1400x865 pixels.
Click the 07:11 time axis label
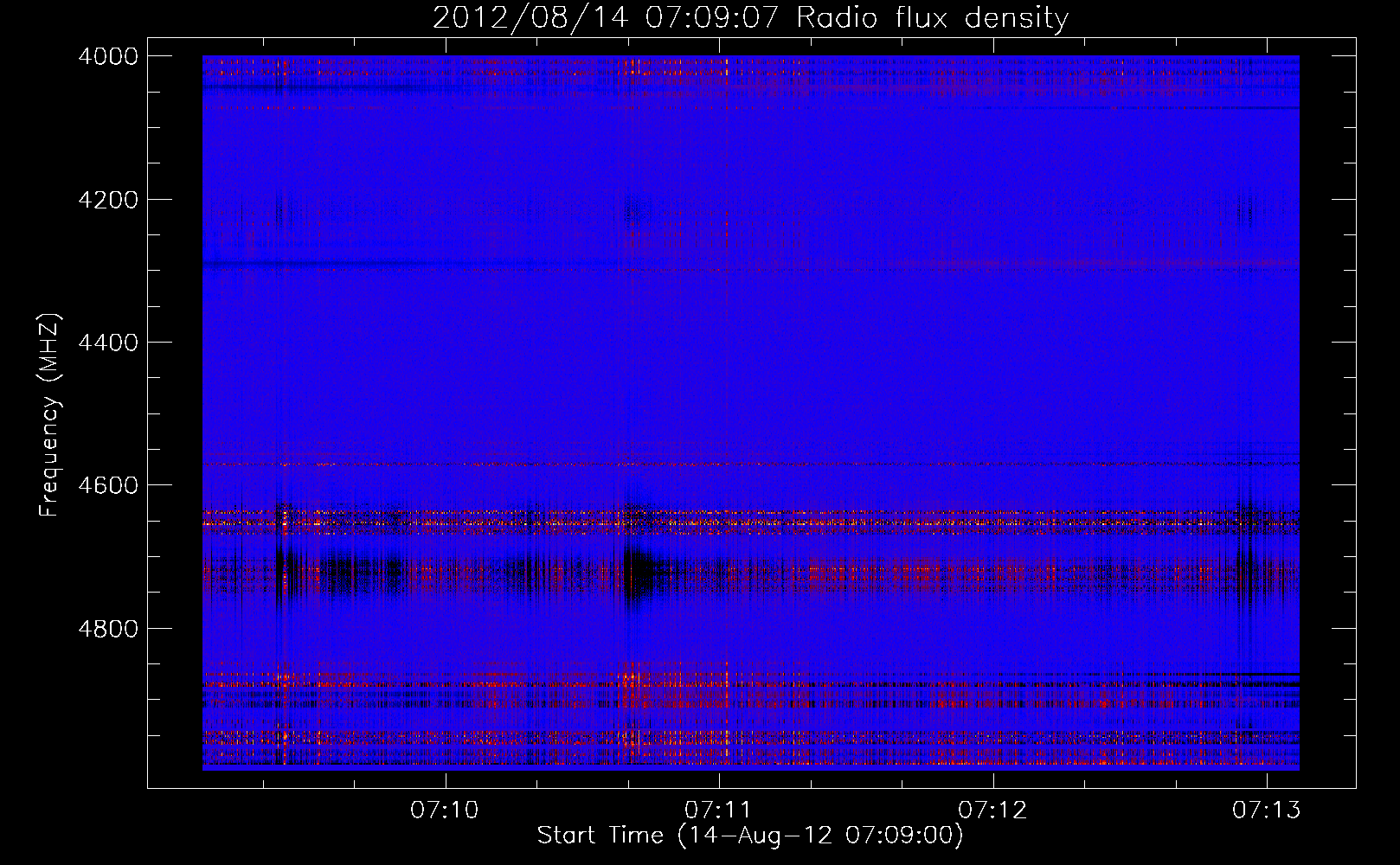718,811
